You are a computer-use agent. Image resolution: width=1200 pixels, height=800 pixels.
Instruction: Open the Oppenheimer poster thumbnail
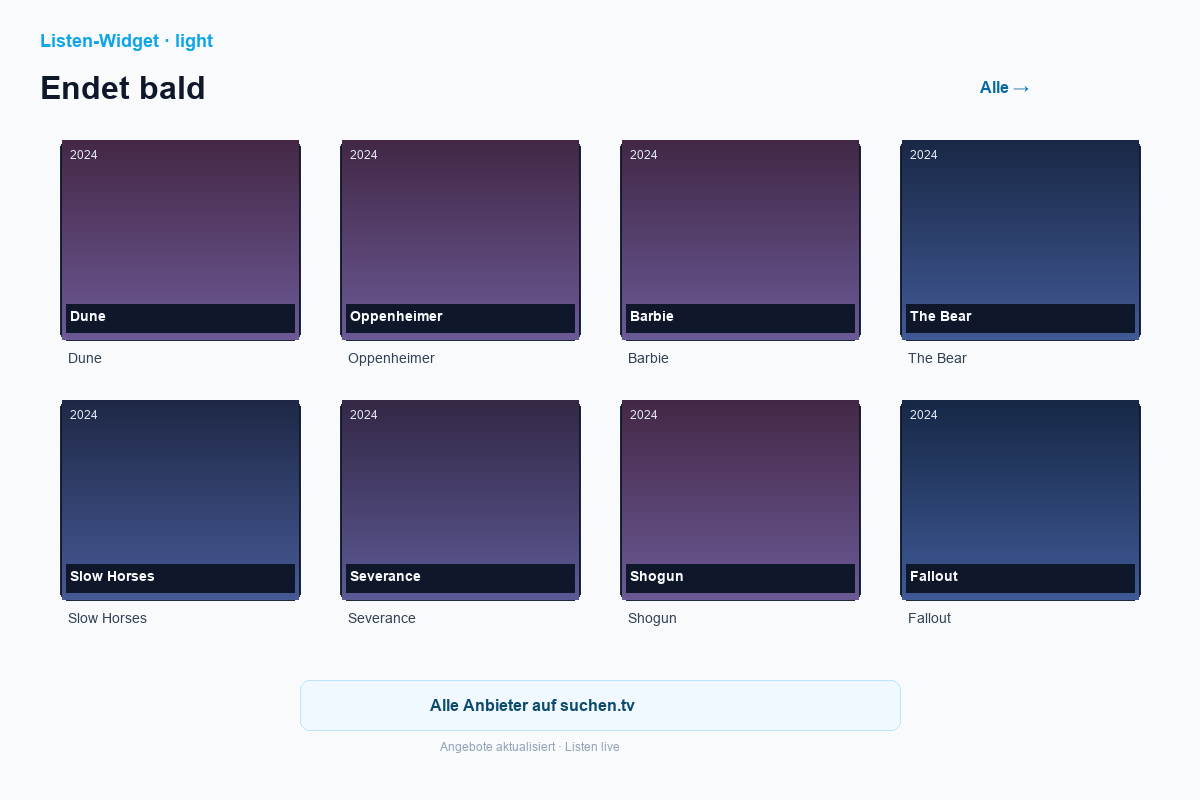pyautogui.click(x=460, y=240)
